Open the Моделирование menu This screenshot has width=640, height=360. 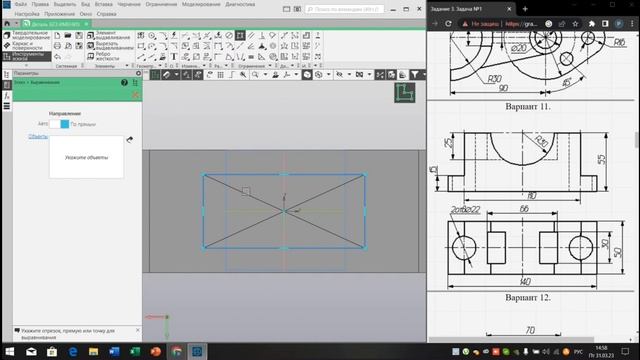[x=201, y=4]
